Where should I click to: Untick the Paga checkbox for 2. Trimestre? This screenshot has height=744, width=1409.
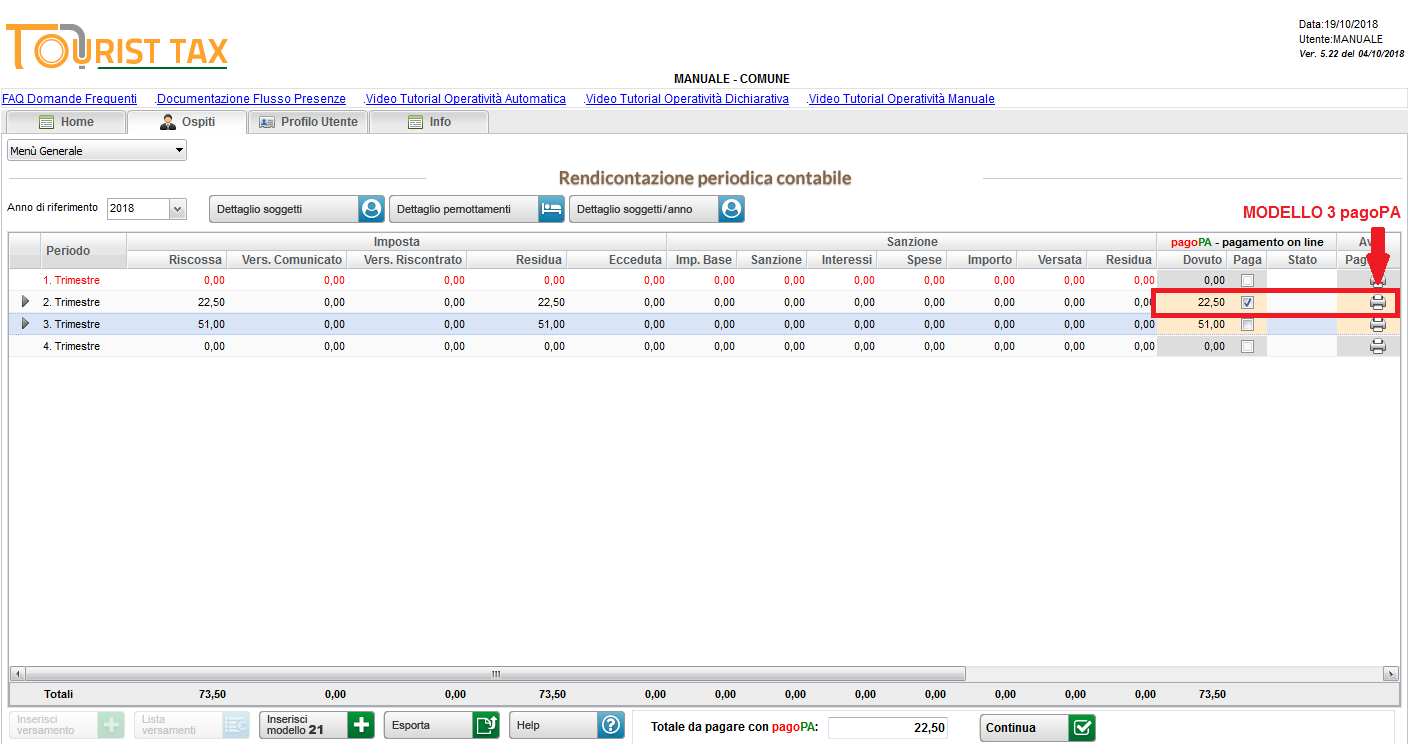1247,302
